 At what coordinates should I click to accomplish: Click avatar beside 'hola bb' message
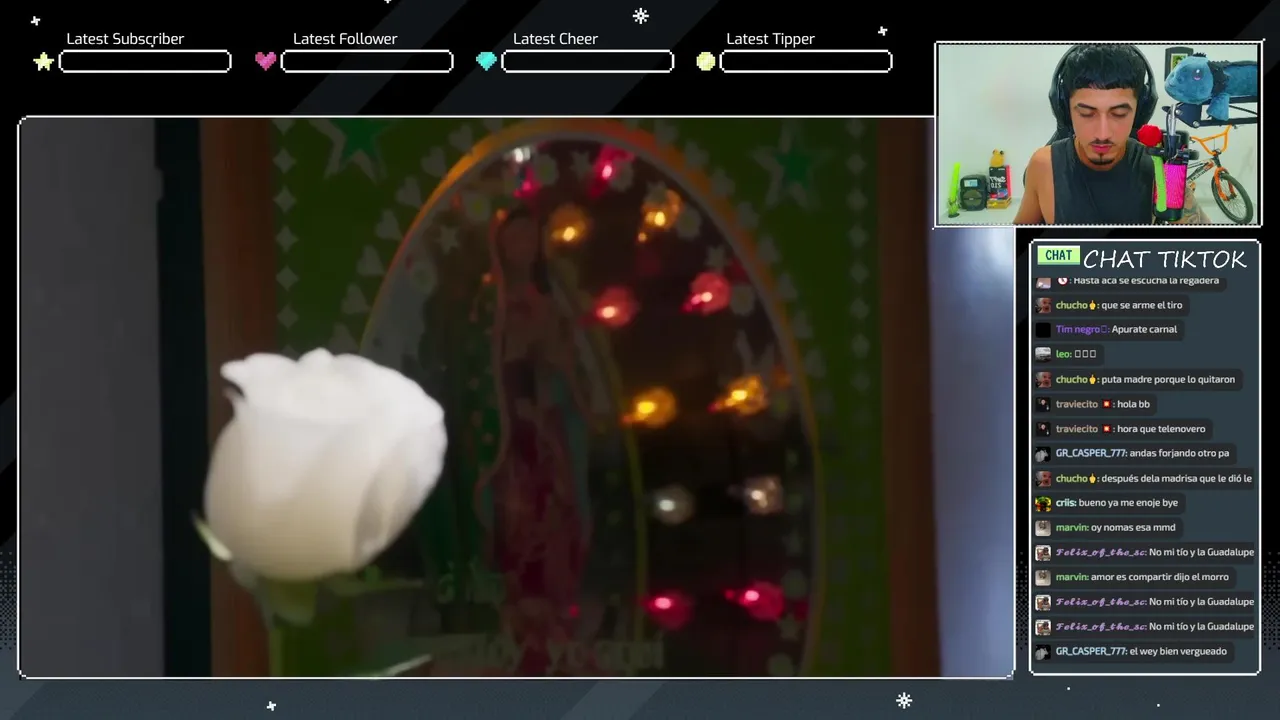(x=1043, y=404)
